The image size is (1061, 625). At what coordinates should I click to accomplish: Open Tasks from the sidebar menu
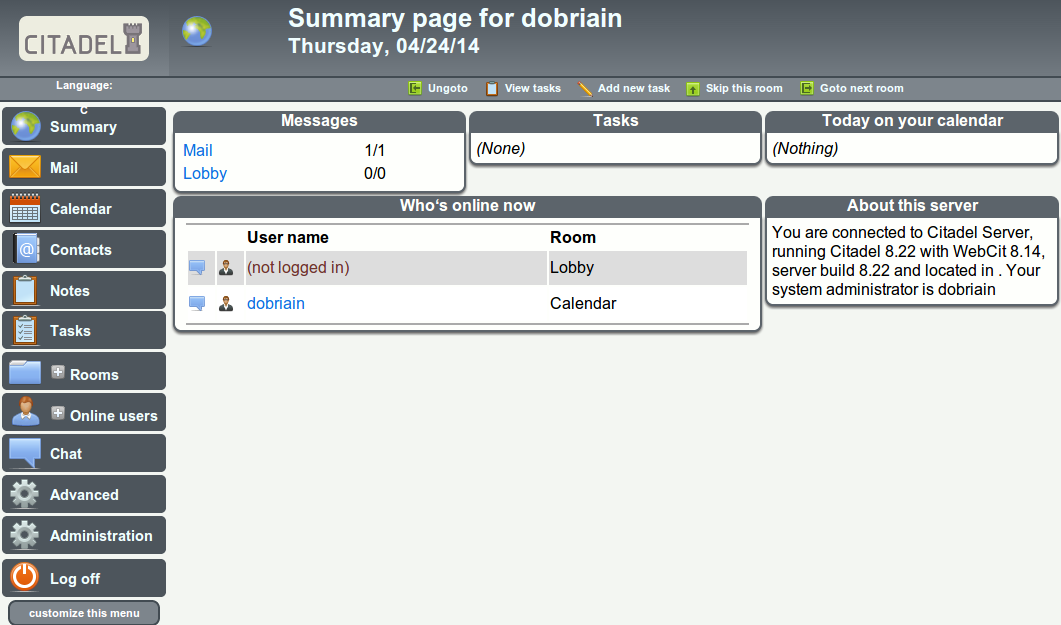(x=84, y=331)
